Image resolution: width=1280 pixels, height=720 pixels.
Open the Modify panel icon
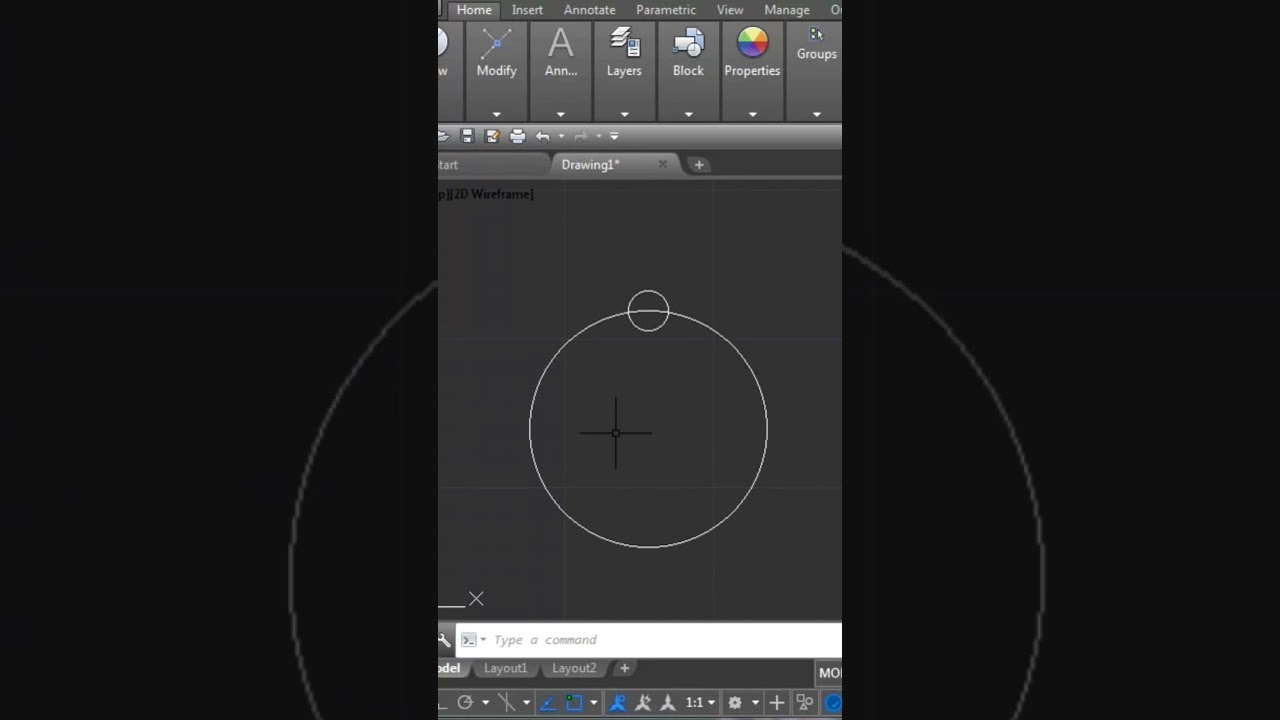click(496, 44)
